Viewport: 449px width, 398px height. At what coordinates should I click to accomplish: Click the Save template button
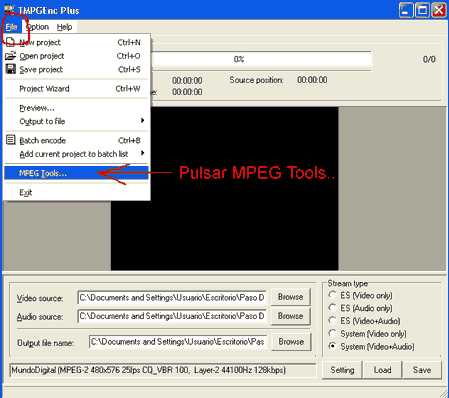click(x=422, y=370)
